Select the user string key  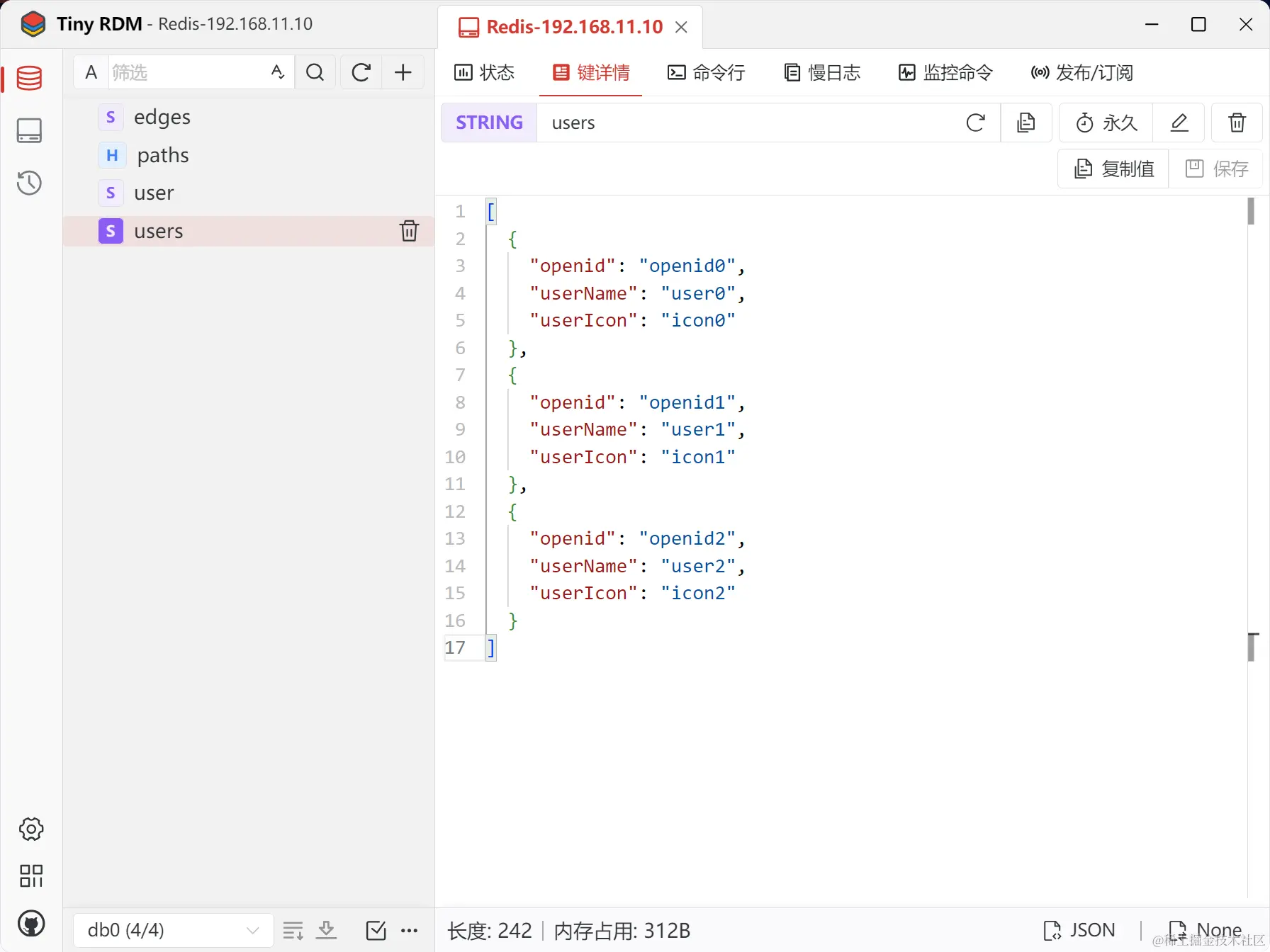click(x=248, y=193)
